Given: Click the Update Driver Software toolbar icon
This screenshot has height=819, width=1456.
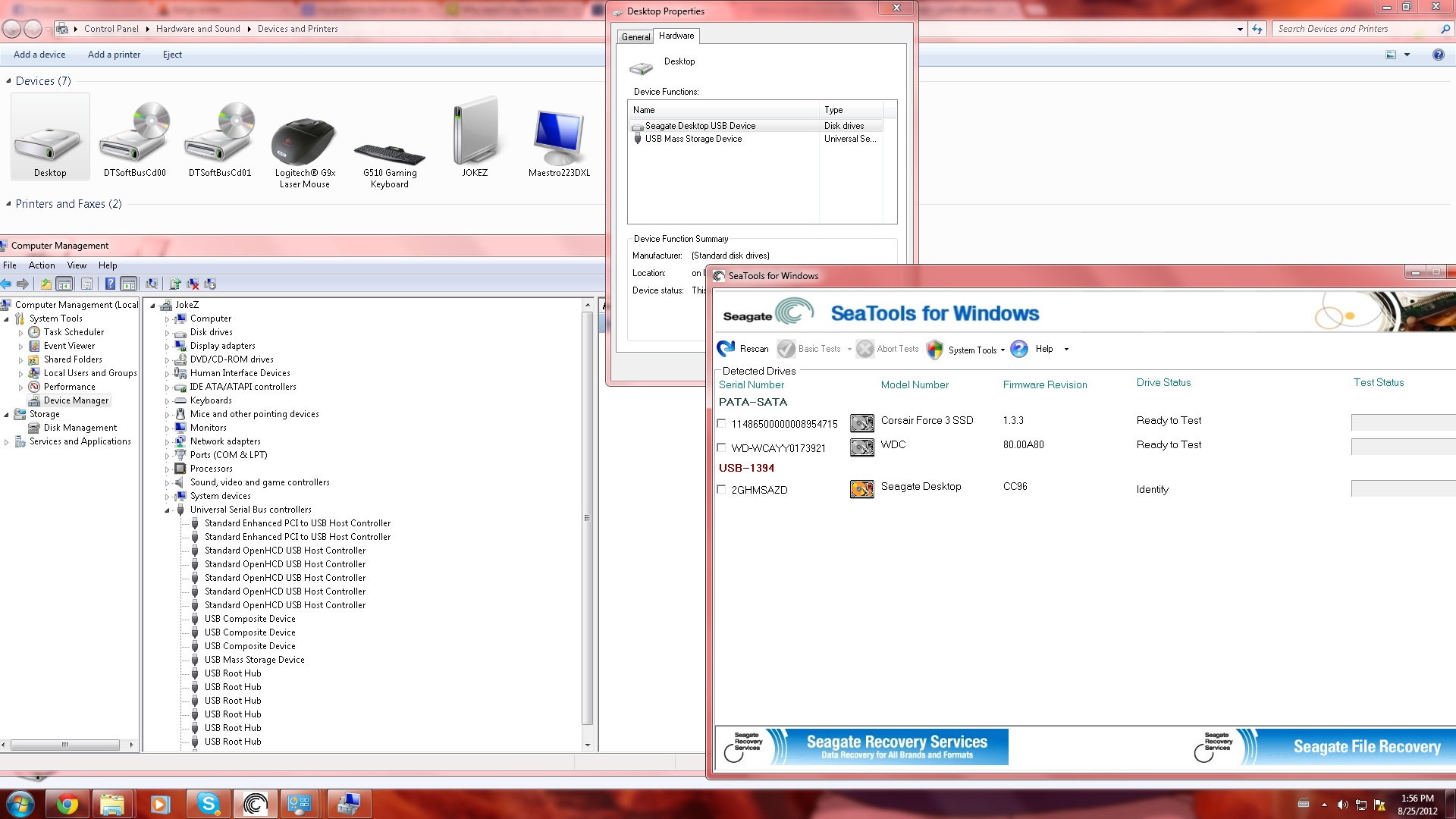Looking at the screenshot, I should (175, 284).
